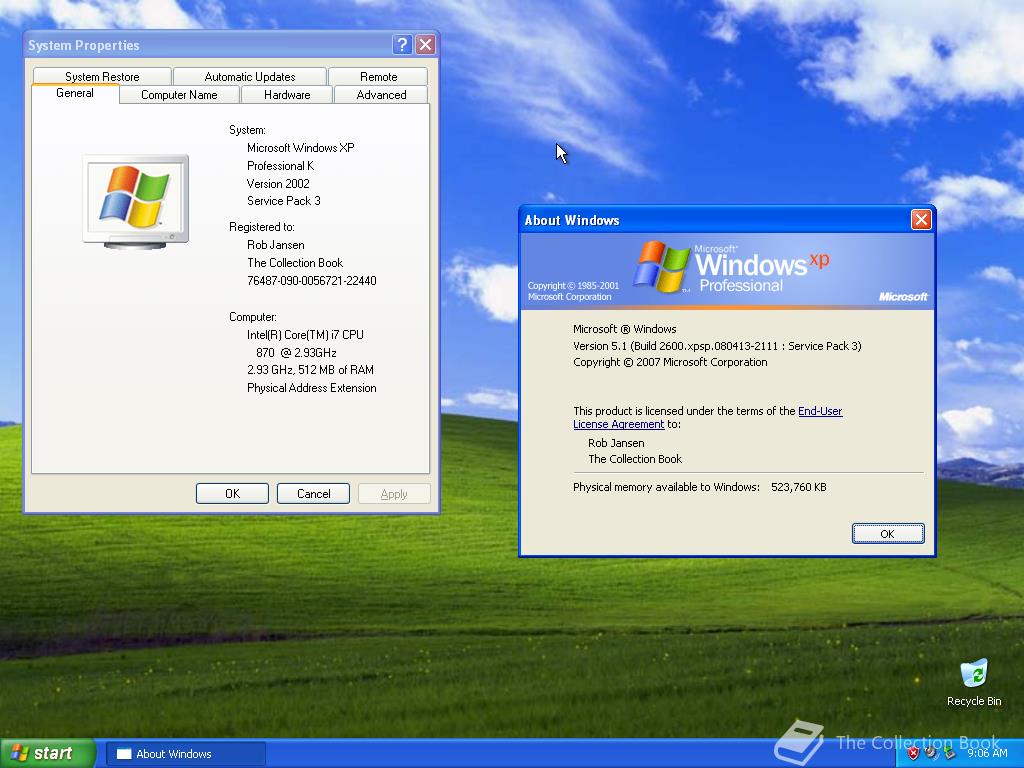Click OK in the About Windows dialog
Image resolution: width=1024 pixels, height=768 pixels.
coord(888,534)
